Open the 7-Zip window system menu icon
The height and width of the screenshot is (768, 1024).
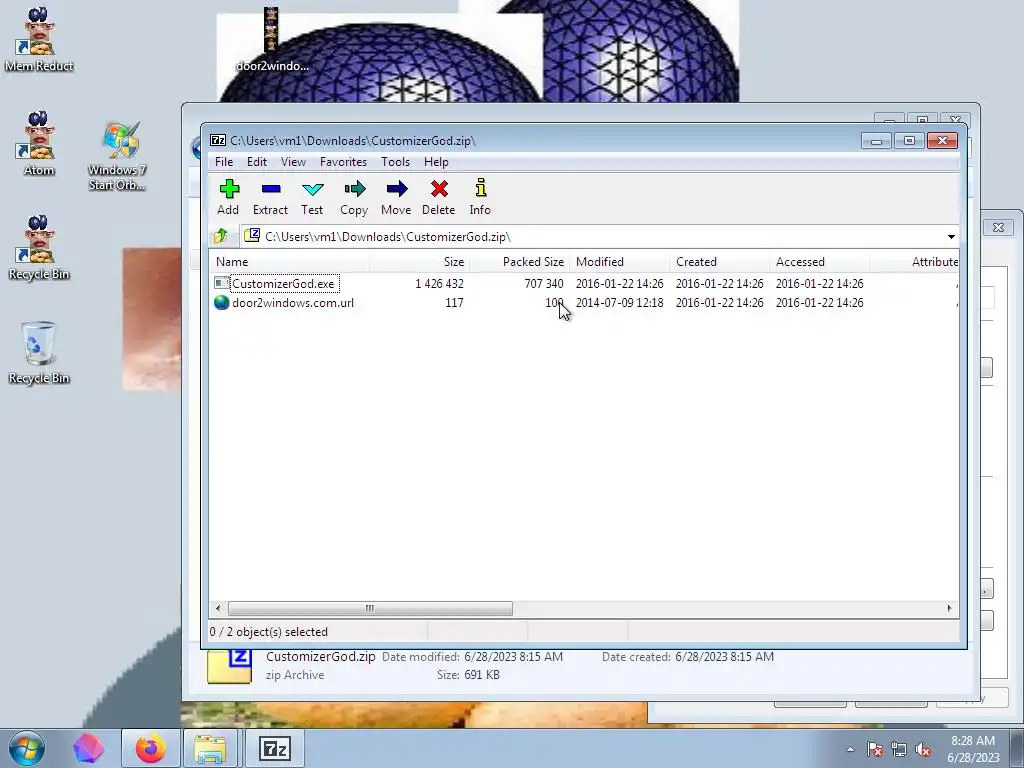point(218,140)
